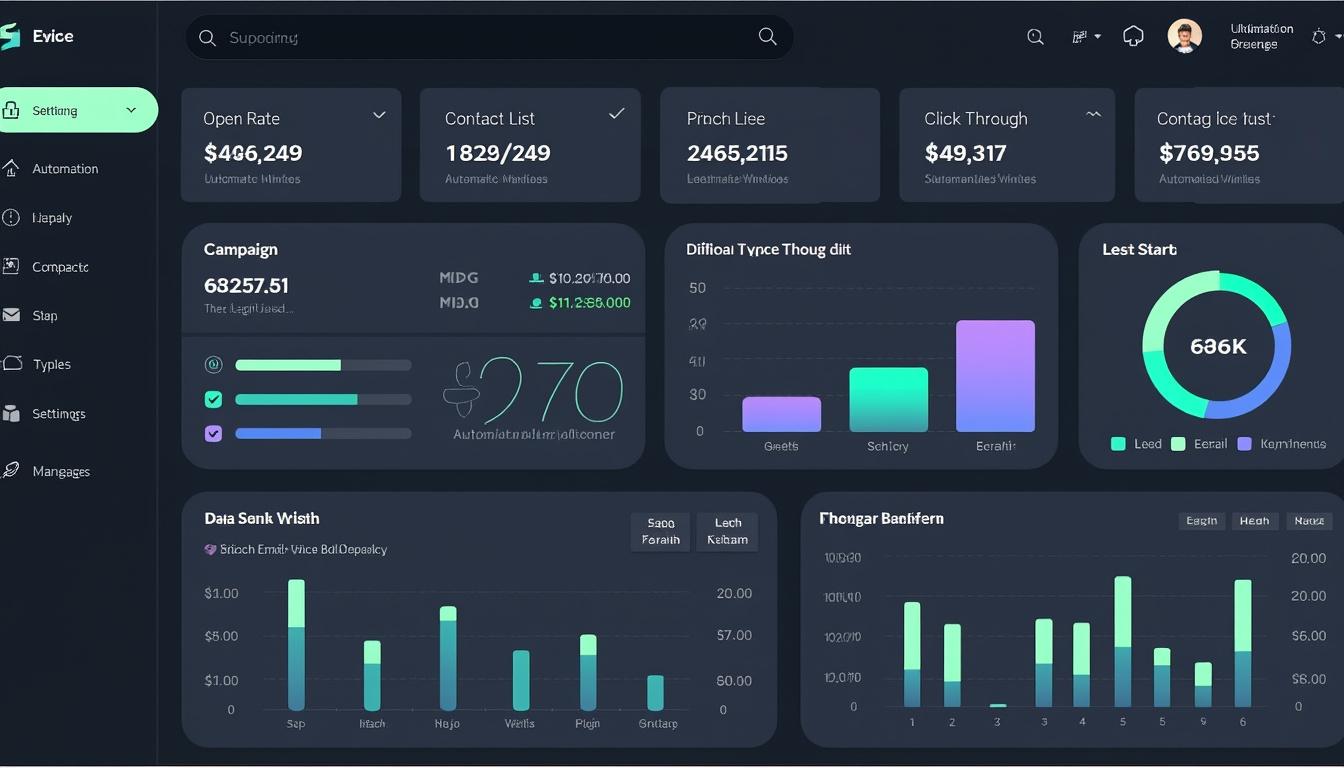Switch to the Heah tab
The image size is (1344, 768).
point(1254,520)
